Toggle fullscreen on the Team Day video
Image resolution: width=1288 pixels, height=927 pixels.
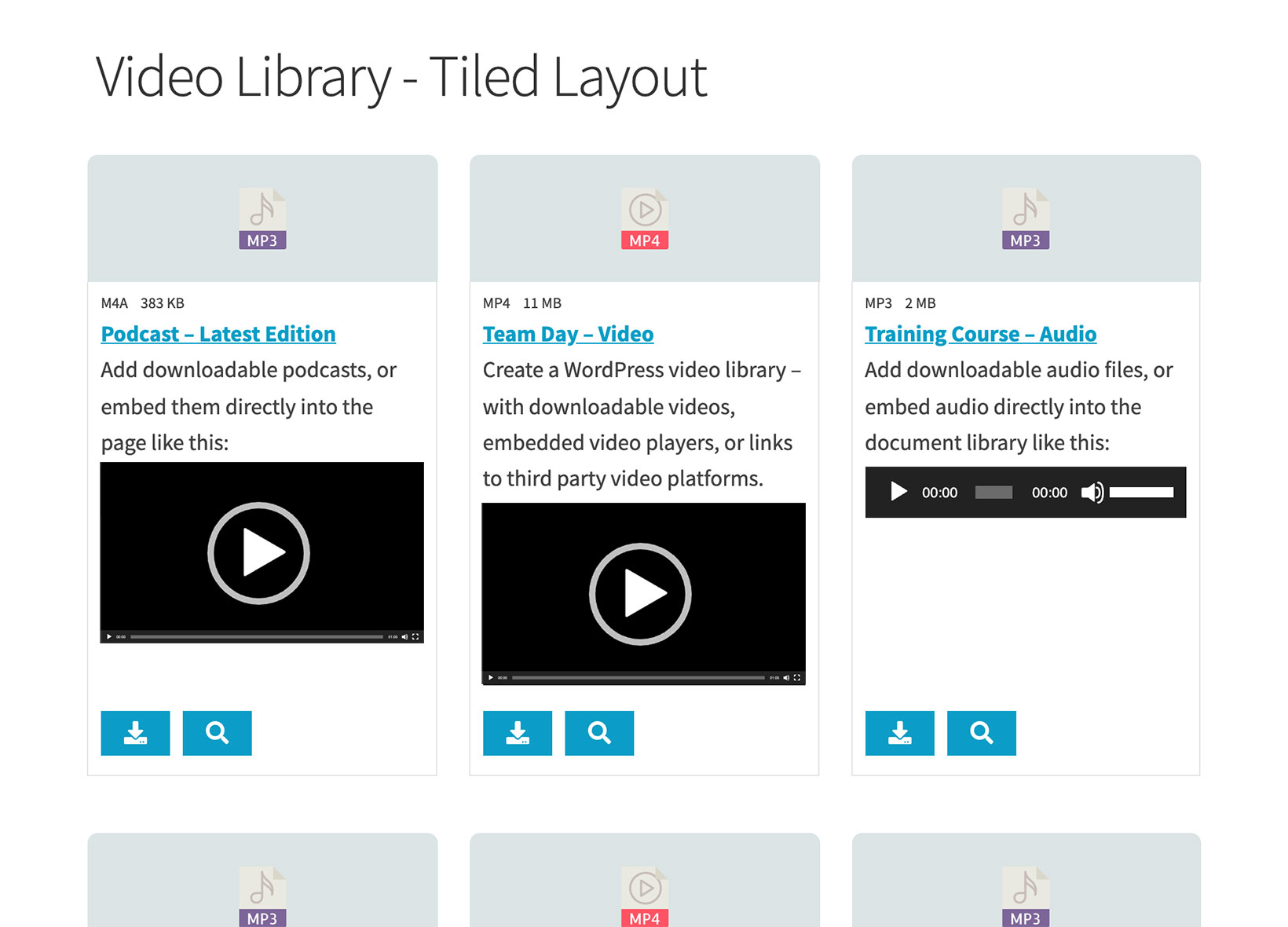tap(799, 677)
